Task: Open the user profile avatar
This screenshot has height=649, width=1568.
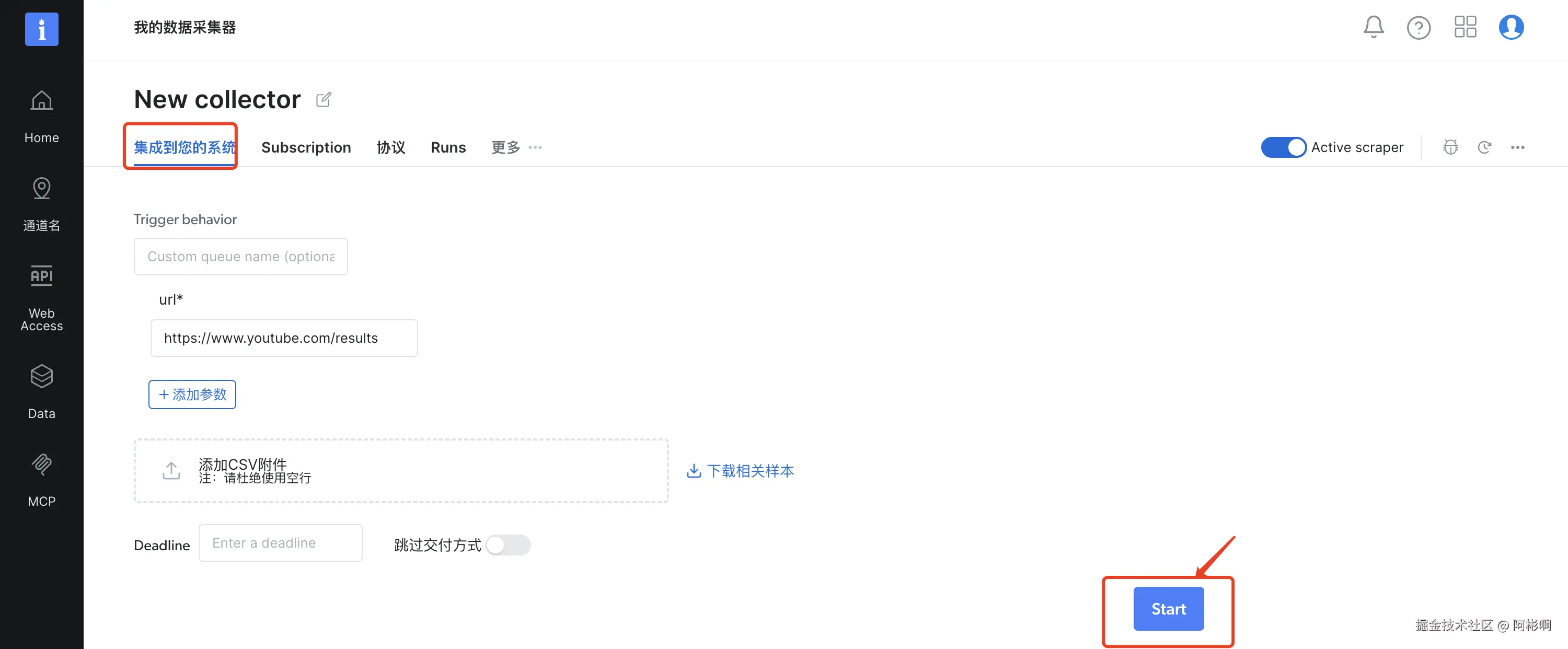Action: [1511, 27]
